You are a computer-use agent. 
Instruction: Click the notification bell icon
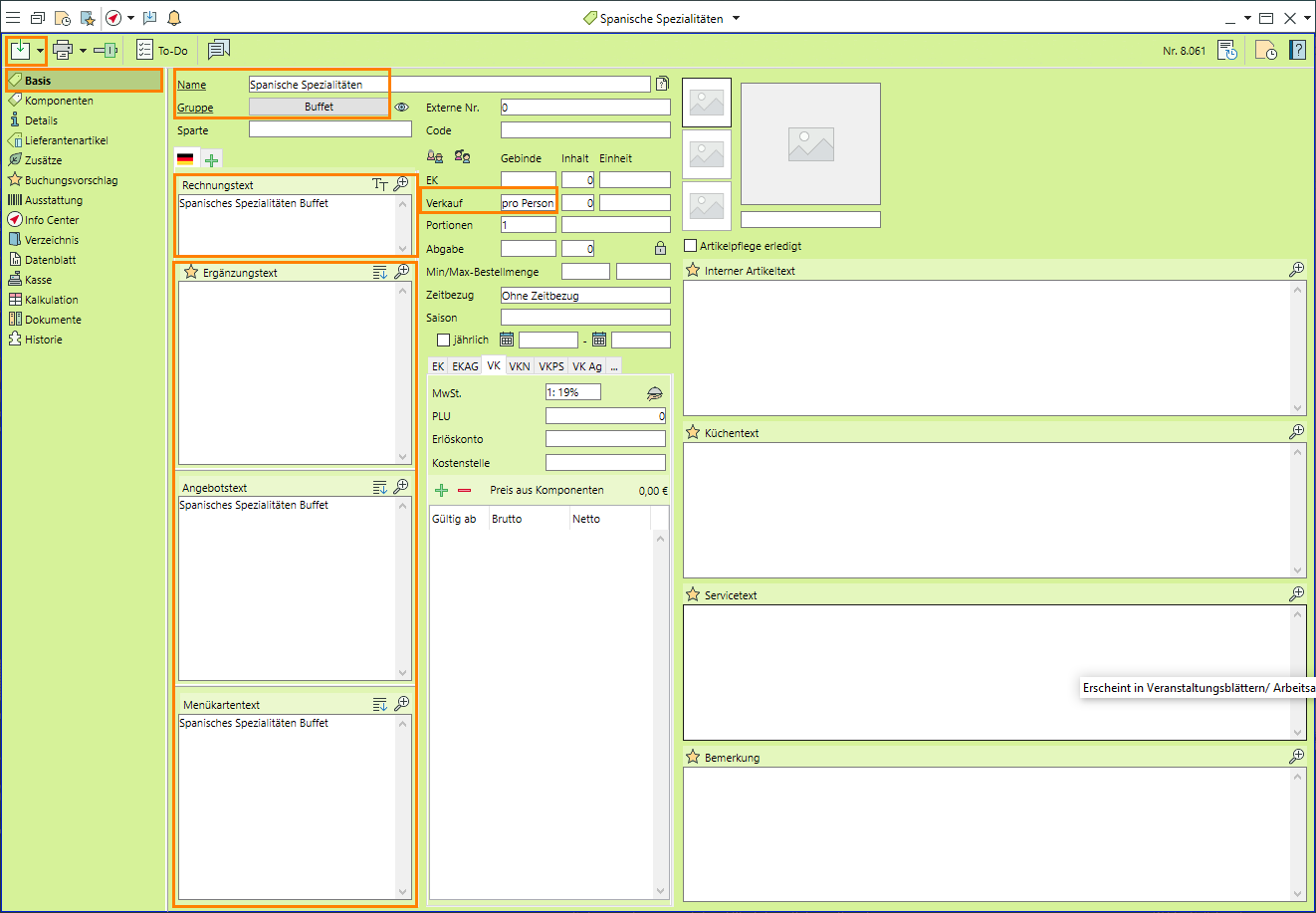click(174, 18)
